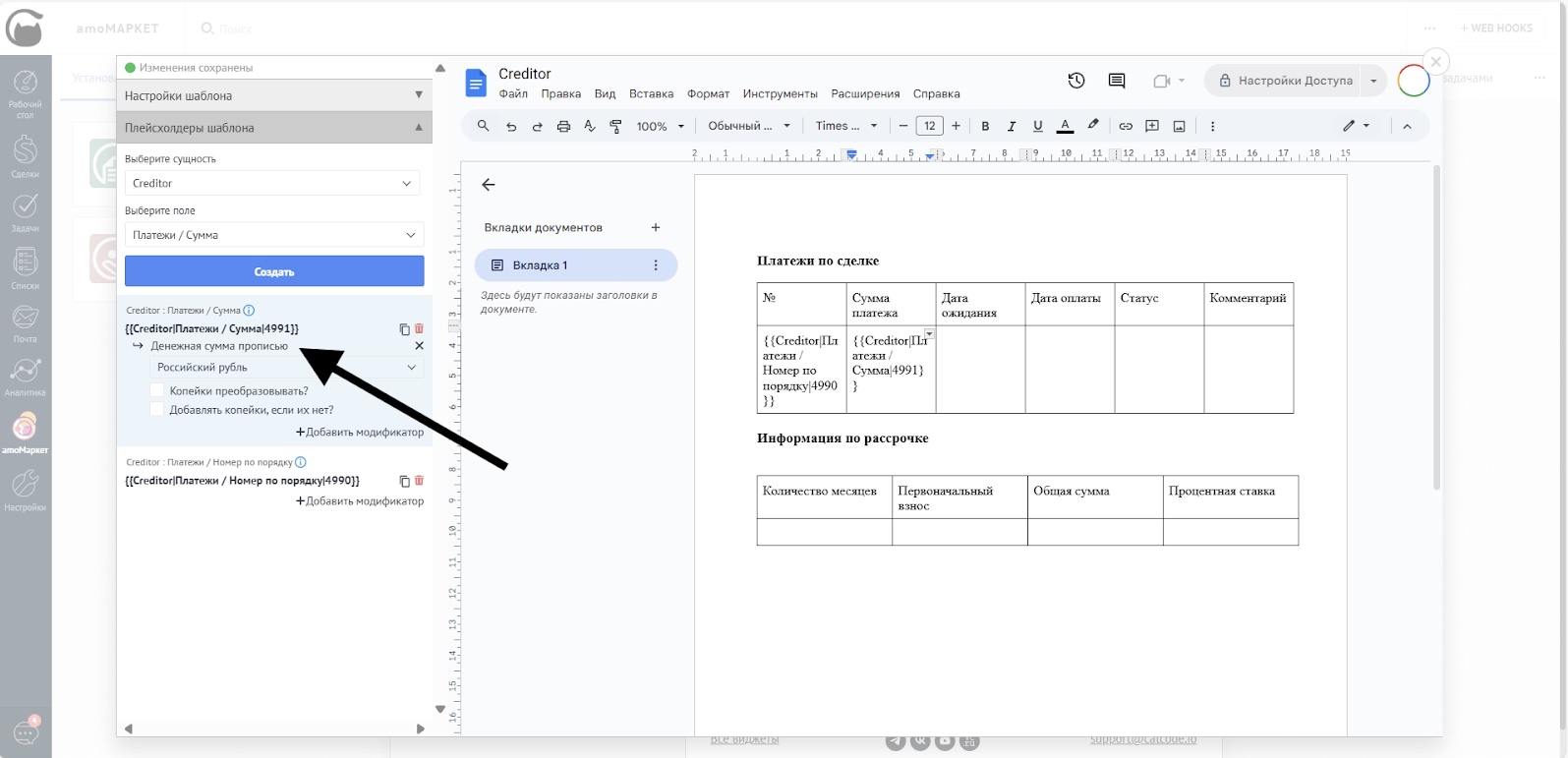Open editing mode pencil dropdown
The height and width of the screenshot is (758, 1568).
(x=1357, y=126)
